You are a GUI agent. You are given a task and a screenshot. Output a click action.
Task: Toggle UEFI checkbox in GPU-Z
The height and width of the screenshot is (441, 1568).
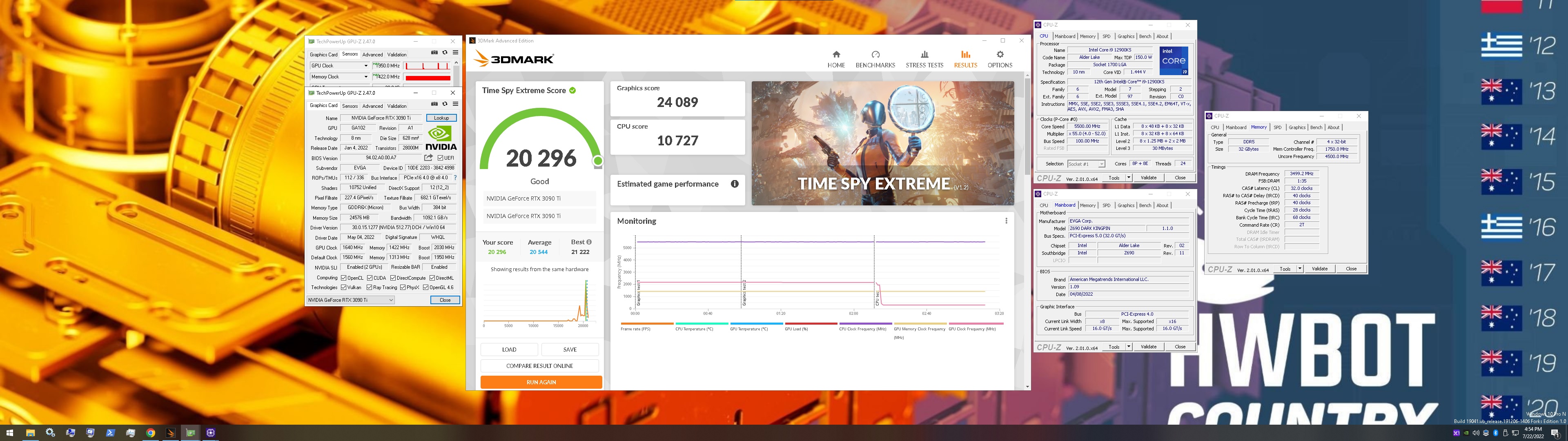coord(440,158)
